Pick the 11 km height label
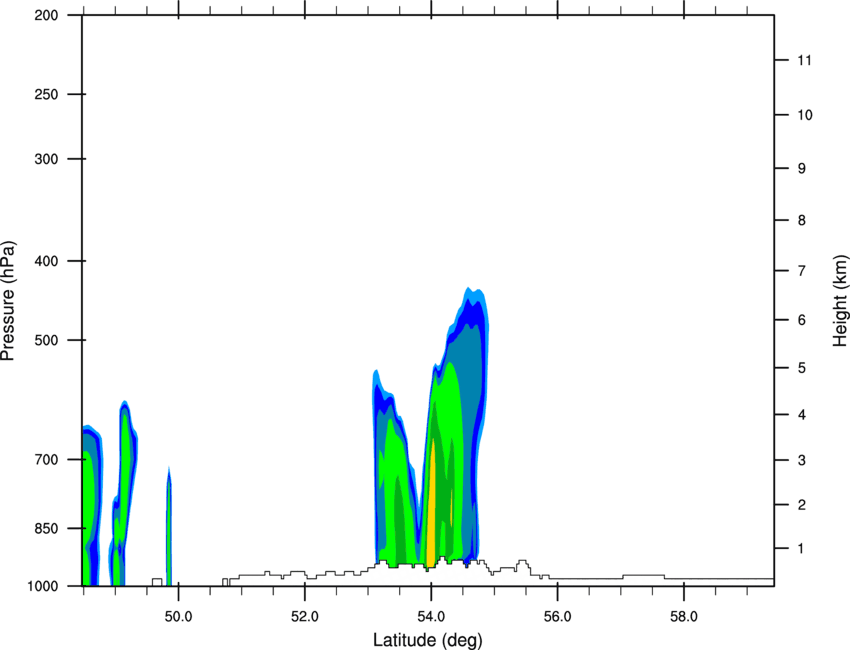850x650 pixels. (805, 60)
